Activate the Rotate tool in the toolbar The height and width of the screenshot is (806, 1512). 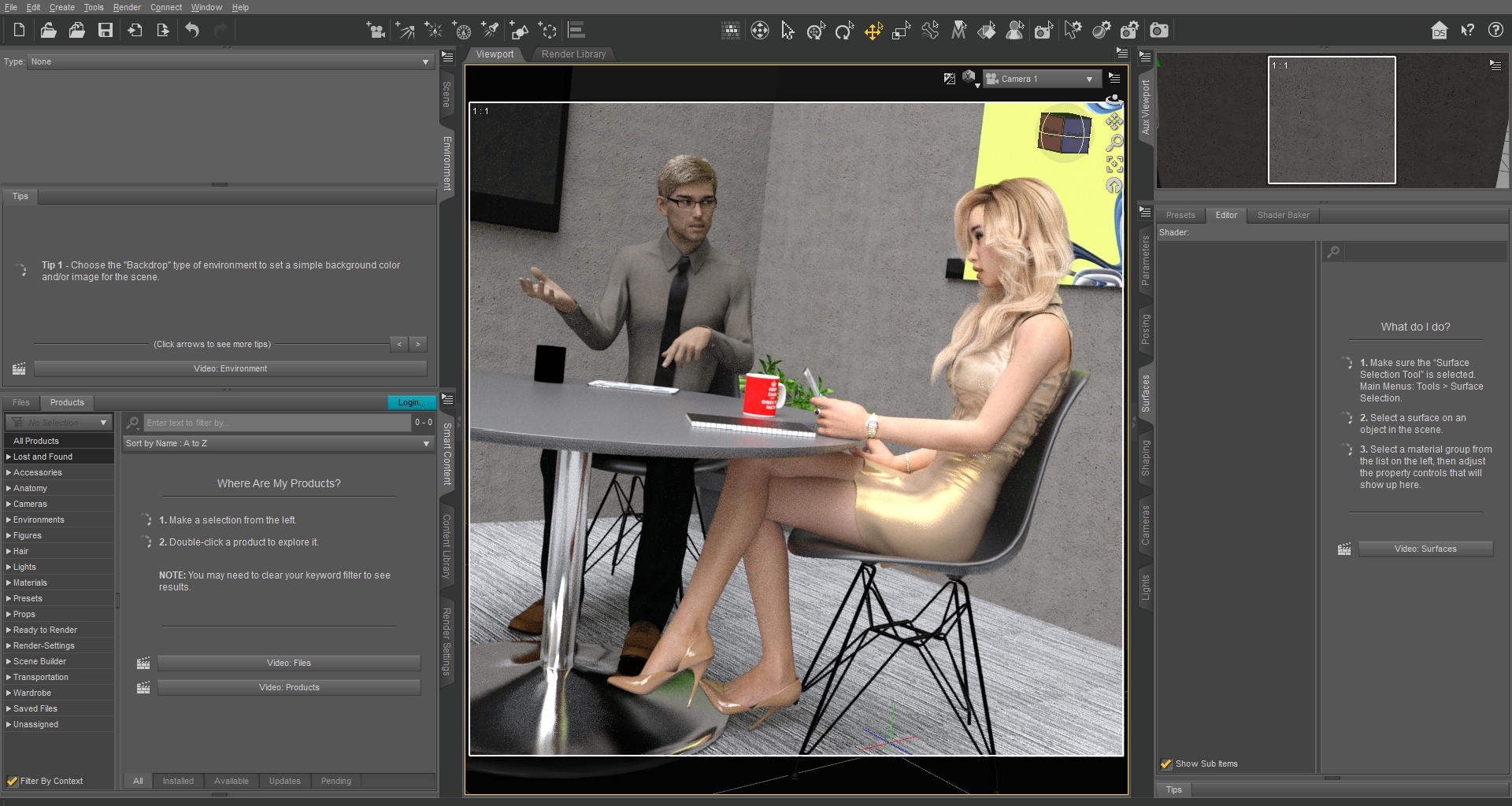pos(844,31)
